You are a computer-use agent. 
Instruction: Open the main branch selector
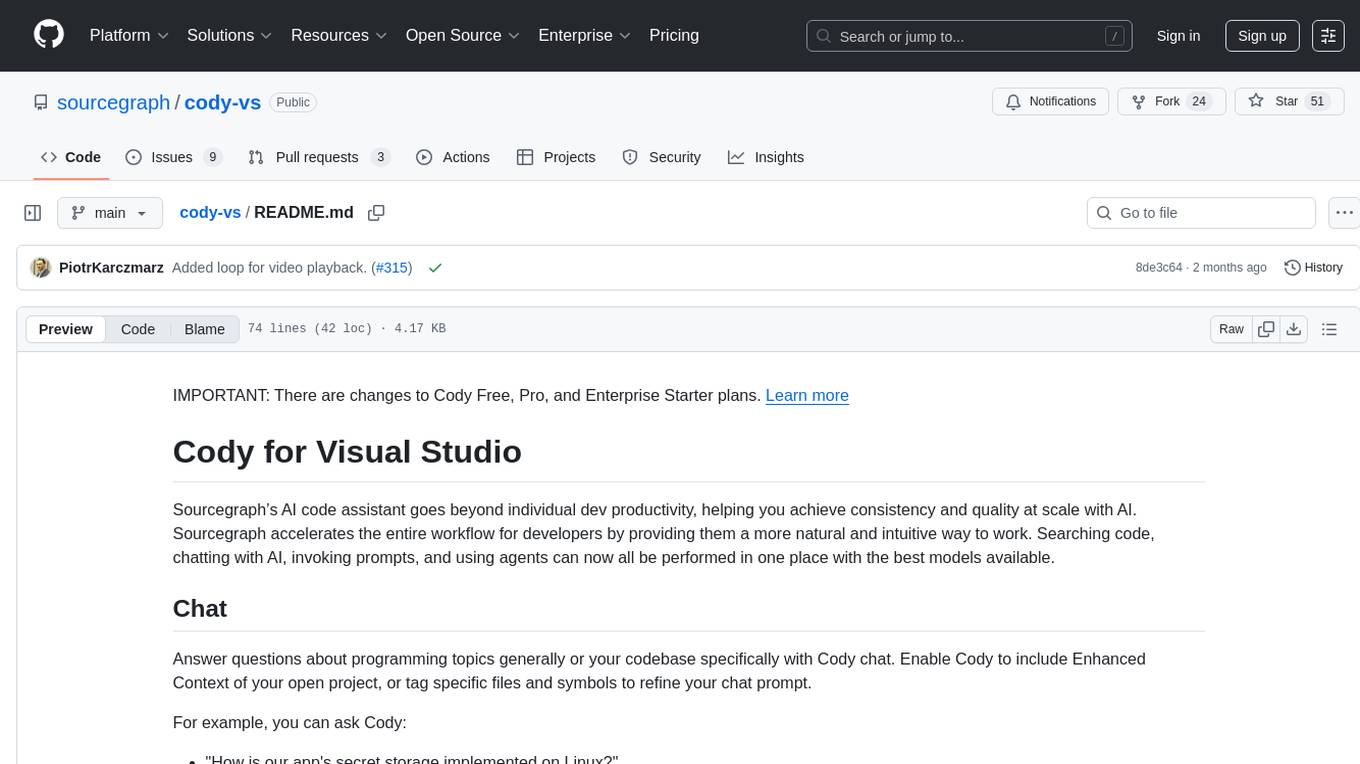(x=110, y=213)
